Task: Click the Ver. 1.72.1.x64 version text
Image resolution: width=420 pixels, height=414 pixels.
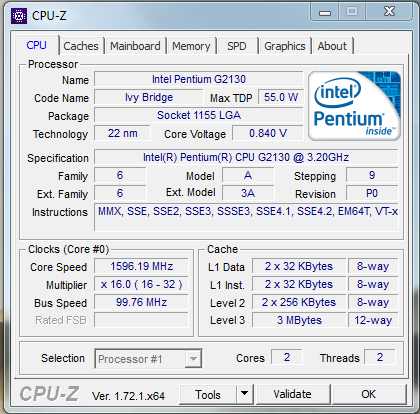Action: pyautogui.click(x=128, y=396)
